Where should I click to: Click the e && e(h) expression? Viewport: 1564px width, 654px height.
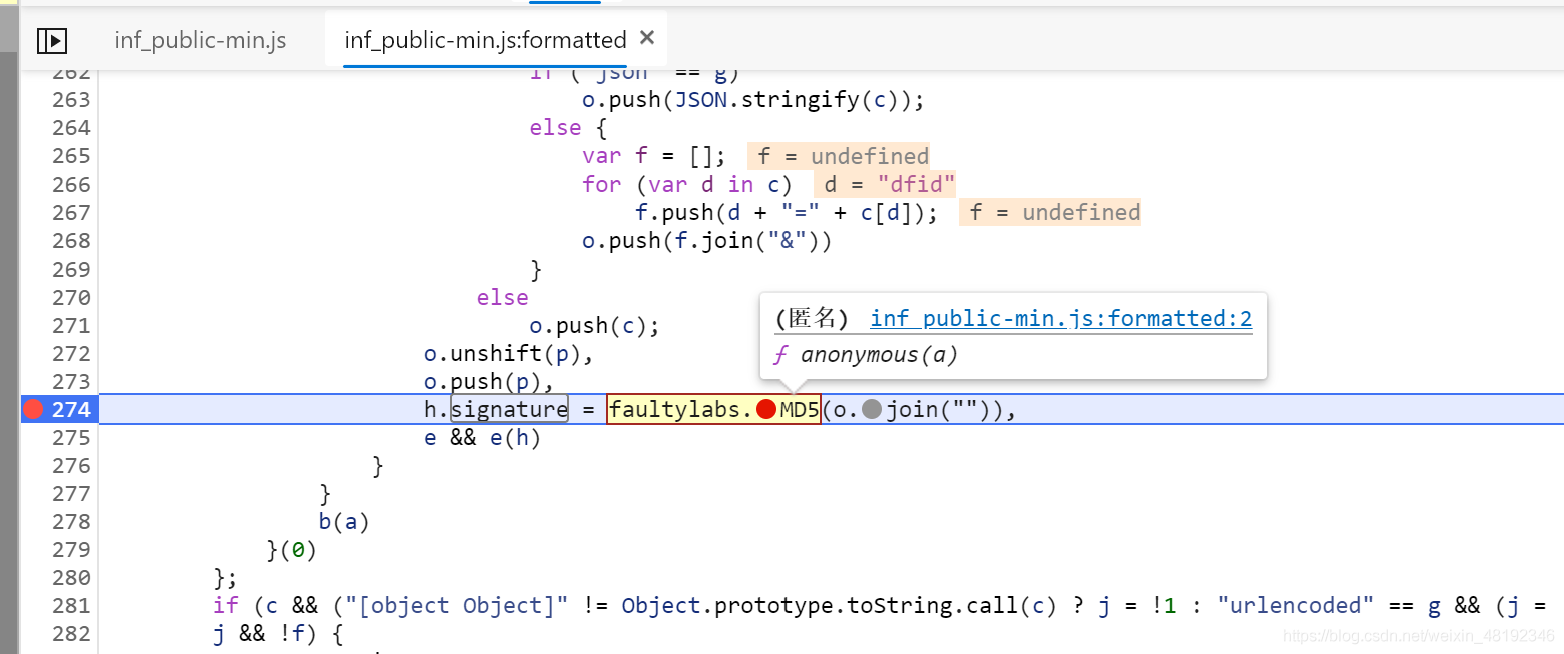click(x=482, y=437)
